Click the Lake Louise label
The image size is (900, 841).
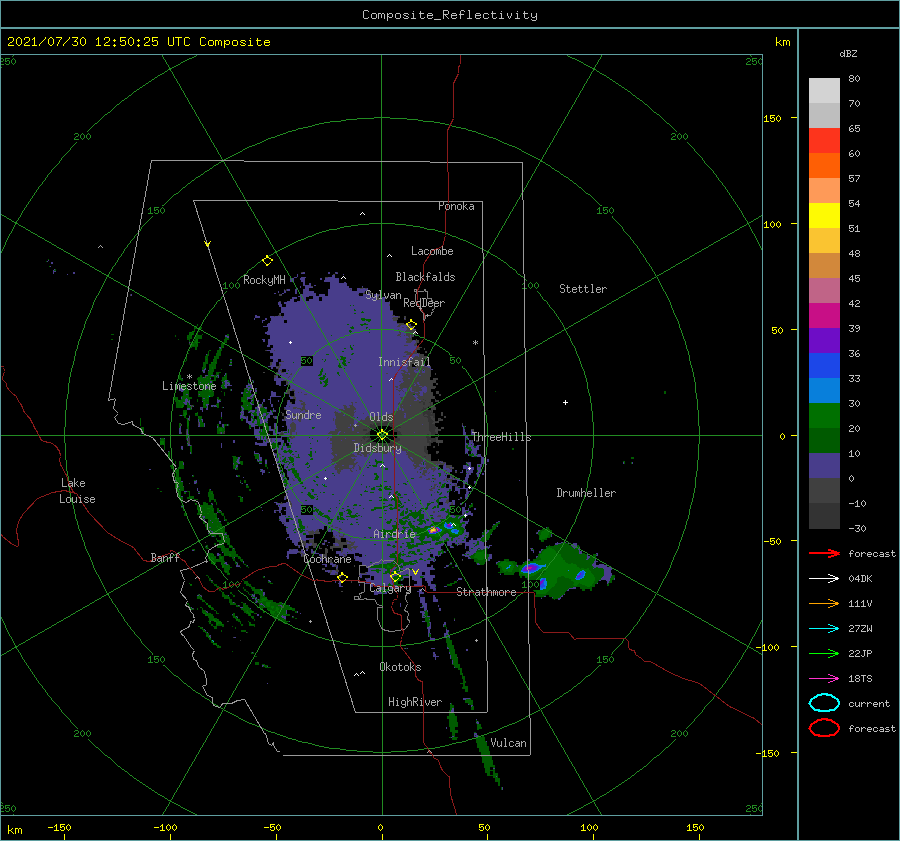77,491
